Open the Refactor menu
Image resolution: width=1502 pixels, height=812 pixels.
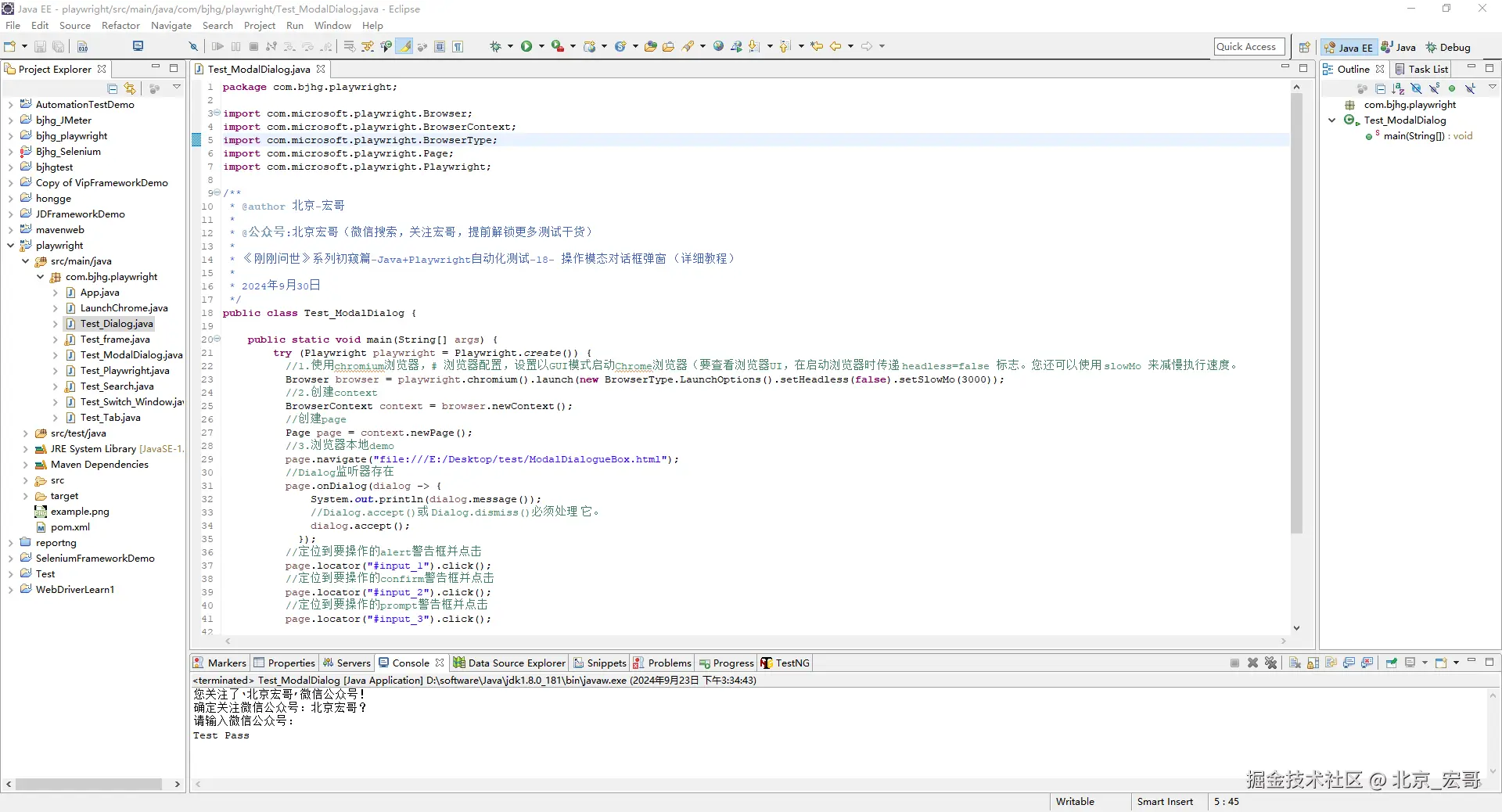[x=120, y=25]
